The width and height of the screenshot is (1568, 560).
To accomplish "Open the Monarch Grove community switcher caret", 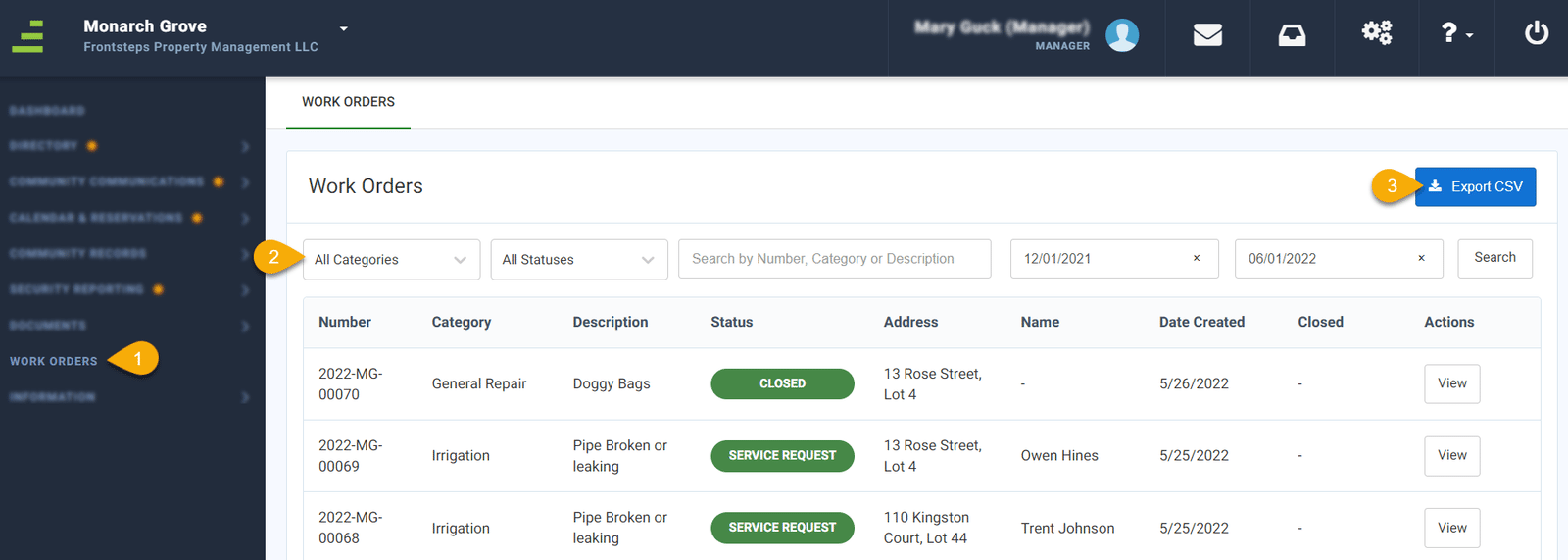I will tap(344, 28).
